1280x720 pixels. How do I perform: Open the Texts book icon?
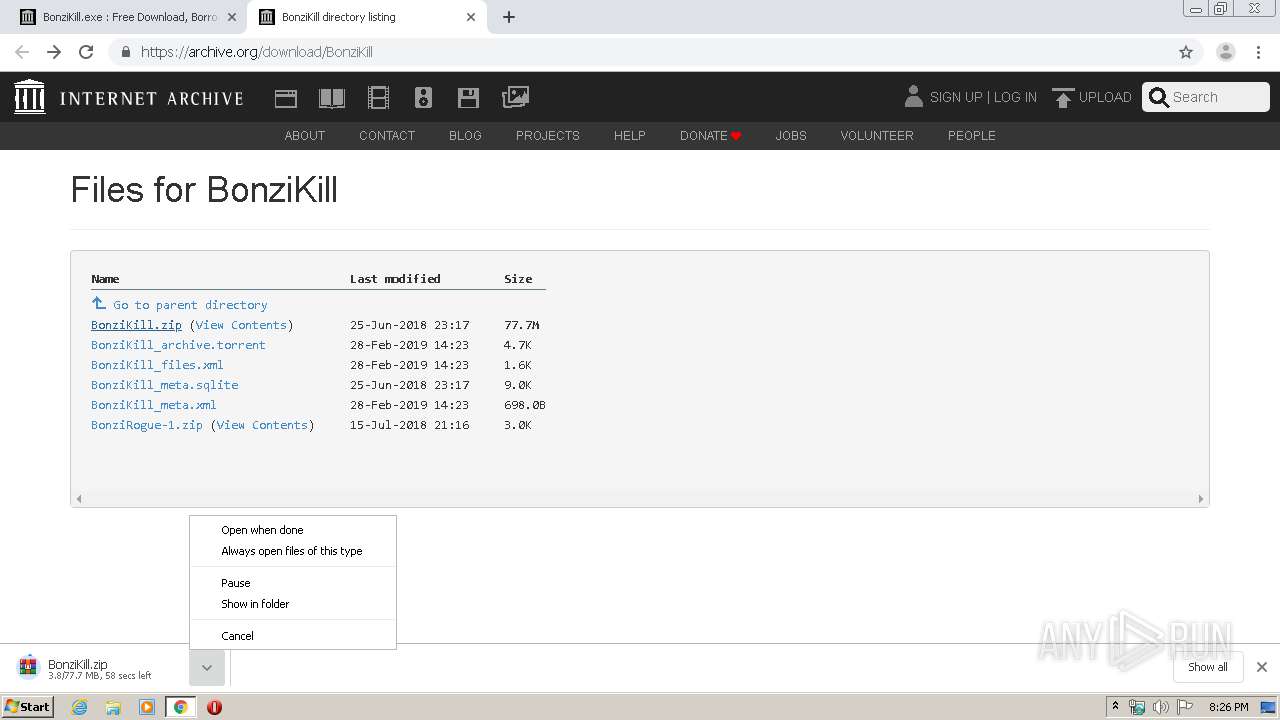(332, 98)
